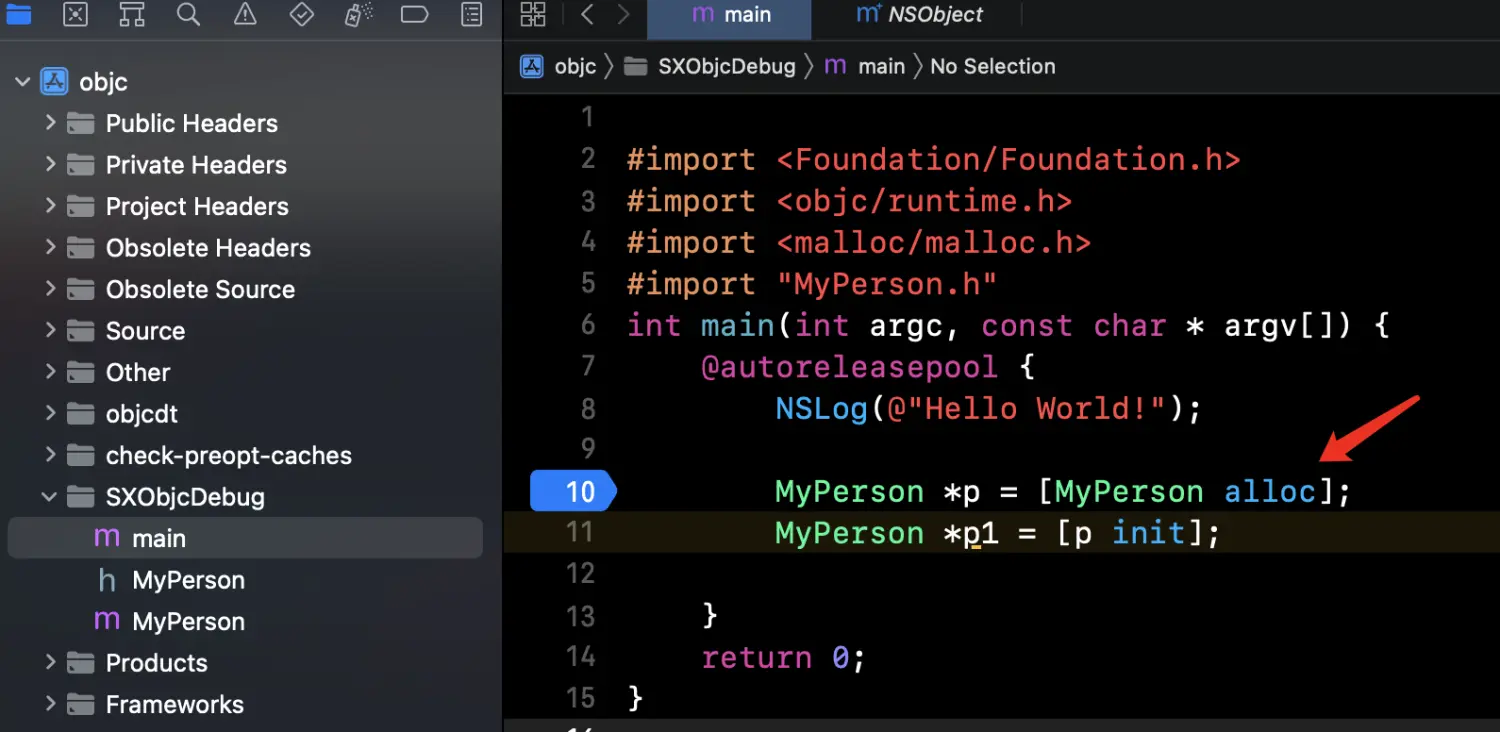1500x732 pixels.
Task: Open the Report navigator
Action: tap(471, 14)
